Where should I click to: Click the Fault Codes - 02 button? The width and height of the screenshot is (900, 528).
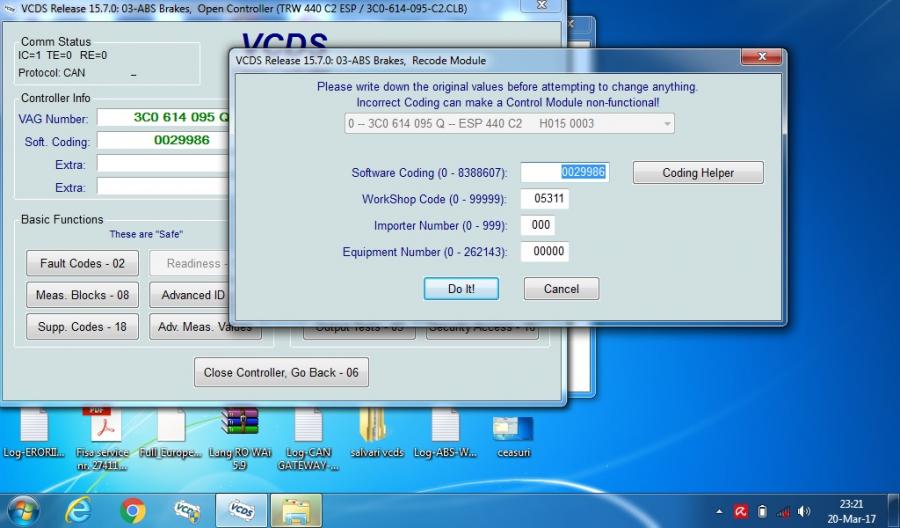coord(82,264)
